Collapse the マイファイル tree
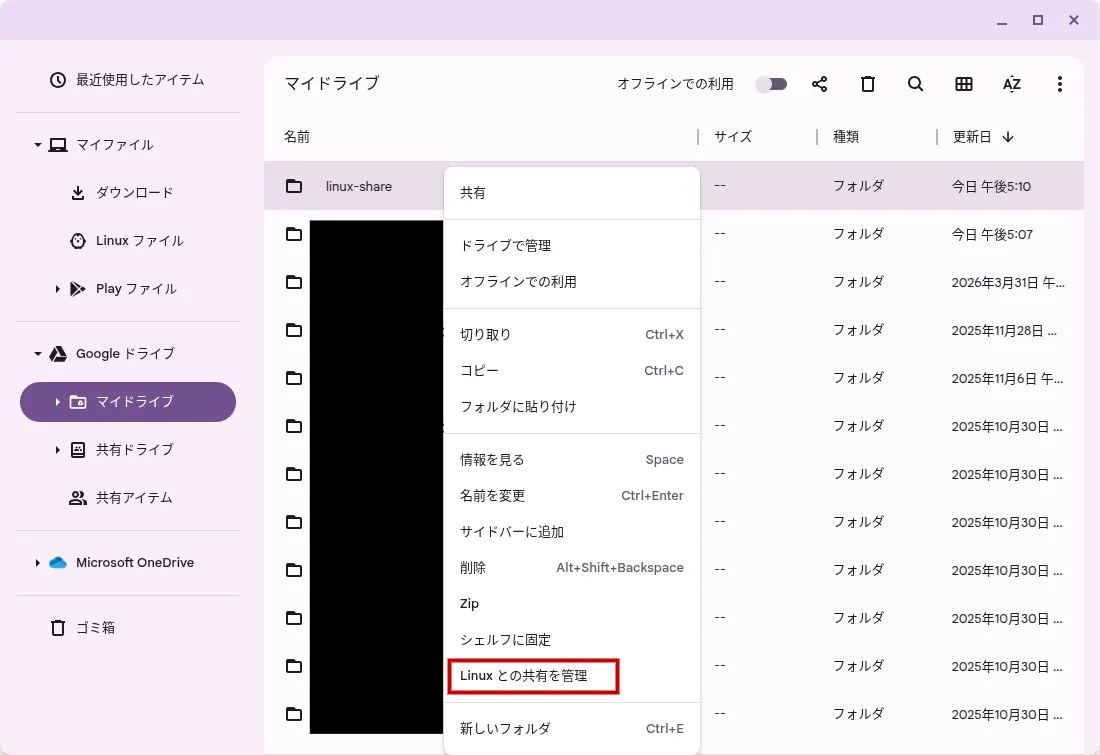 [x=37, y=145]
